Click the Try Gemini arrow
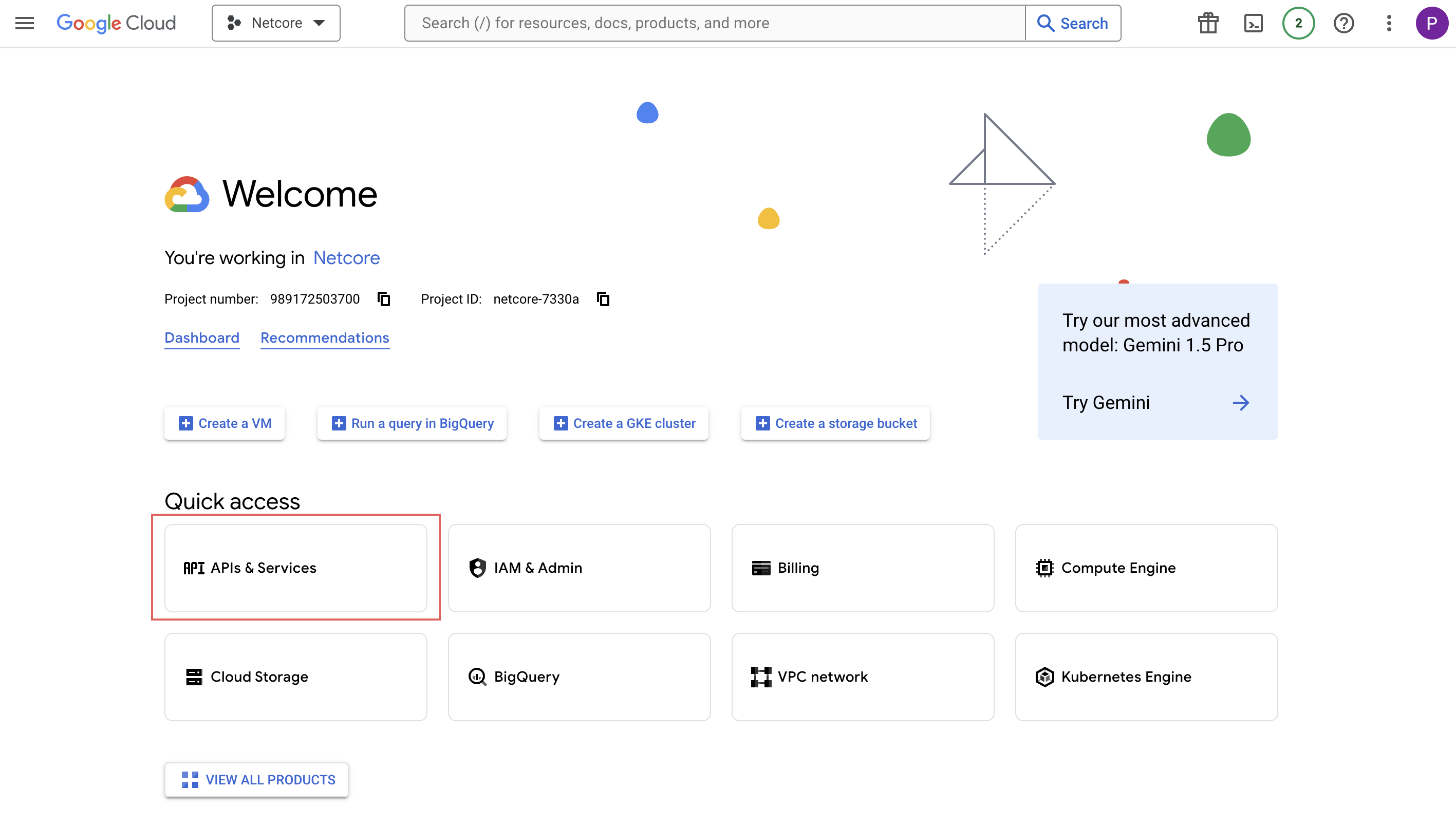 point(1240,403)
